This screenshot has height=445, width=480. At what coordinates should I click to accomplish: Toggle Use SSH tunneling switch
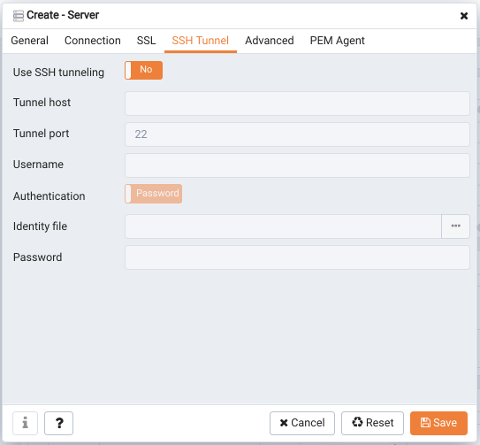[144, 70]
